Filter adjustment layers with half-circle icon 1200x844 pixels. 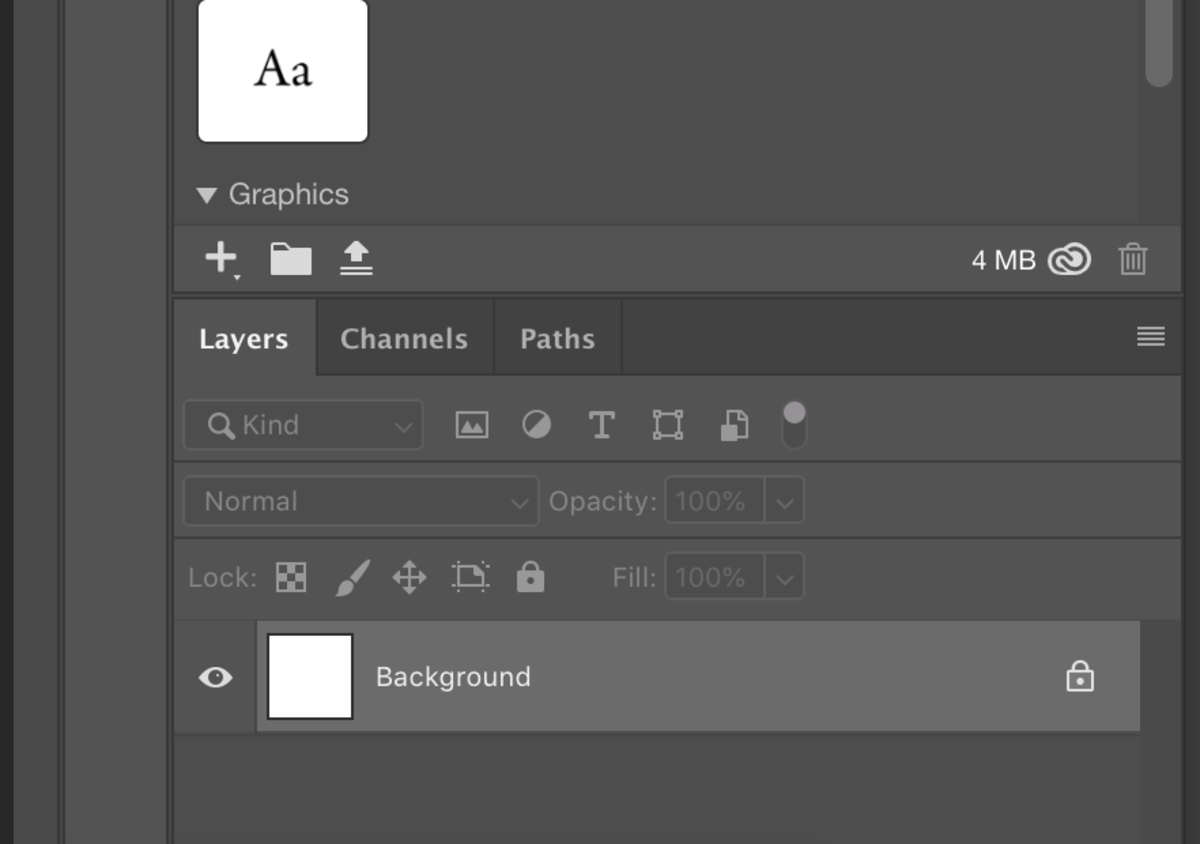[x=536, y=424]
